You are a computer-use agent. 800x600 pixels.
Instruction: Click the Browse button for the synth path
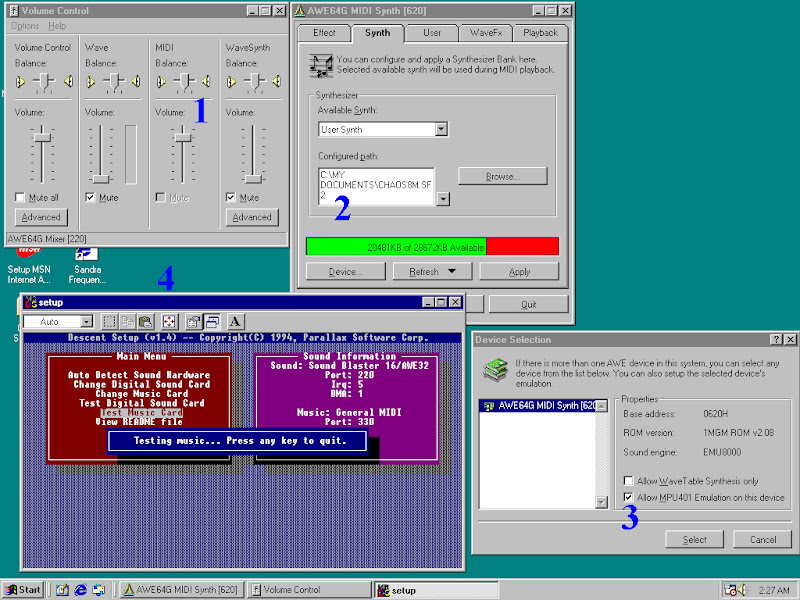pos(502,176)
